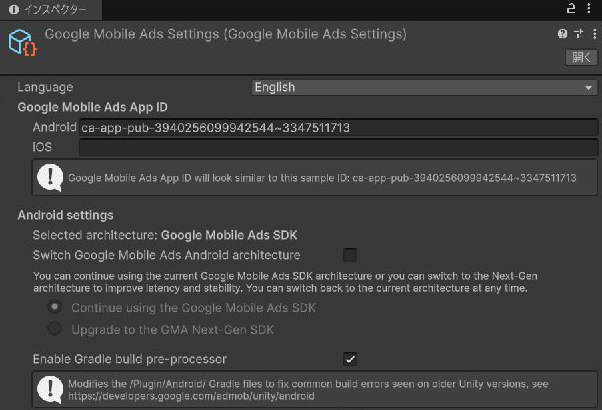Click the Google Mobile Ads App ID heading
Image resolution: width=602 pixels, height=410 pixels.
click(93, 107)
